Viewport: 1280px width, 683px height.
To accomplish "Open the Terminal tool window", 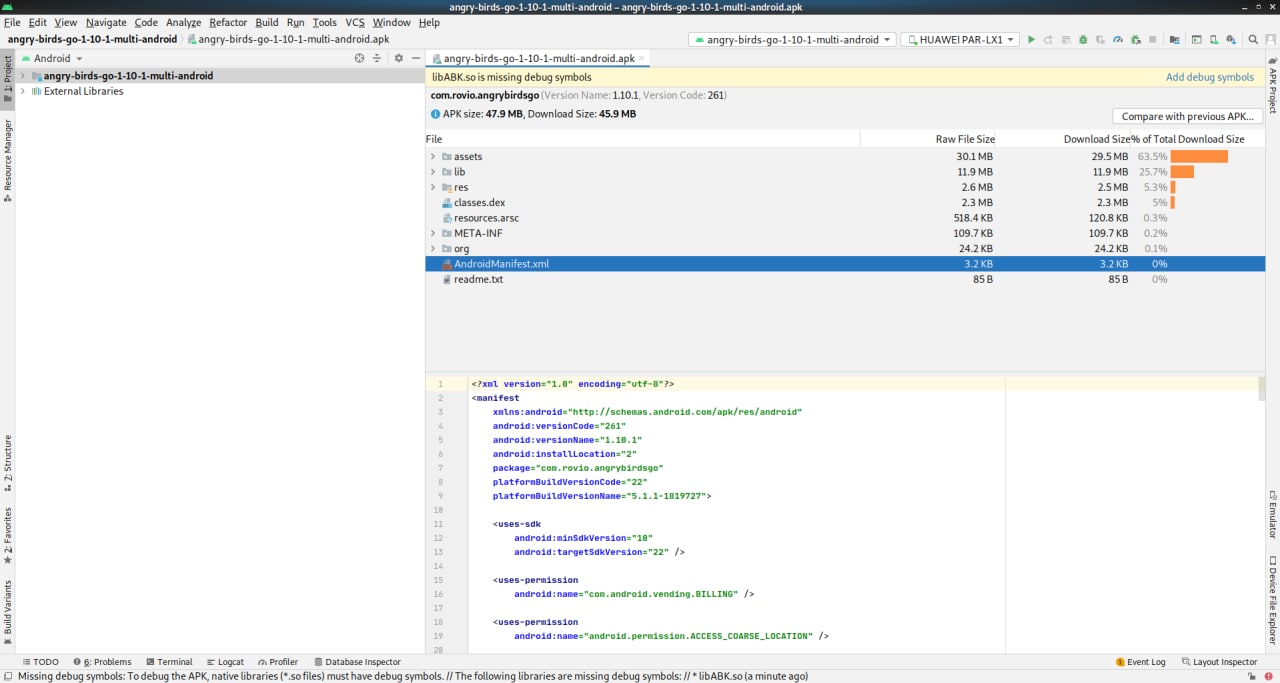I will [168, 662].
